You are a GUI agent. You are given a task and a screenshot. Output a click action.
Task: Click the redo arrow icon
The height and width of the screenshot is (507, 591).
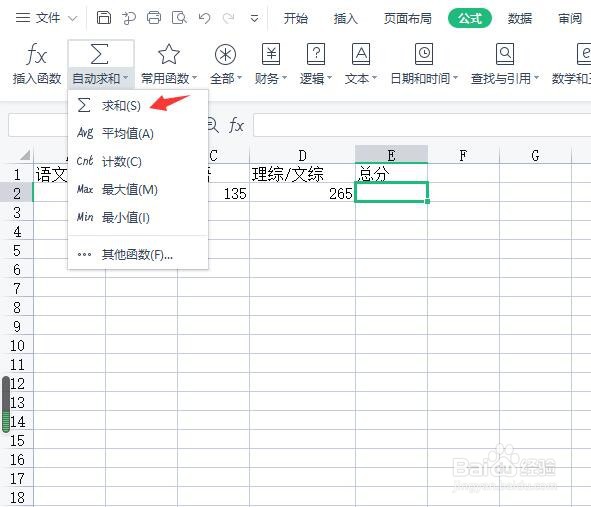[228, 18]
